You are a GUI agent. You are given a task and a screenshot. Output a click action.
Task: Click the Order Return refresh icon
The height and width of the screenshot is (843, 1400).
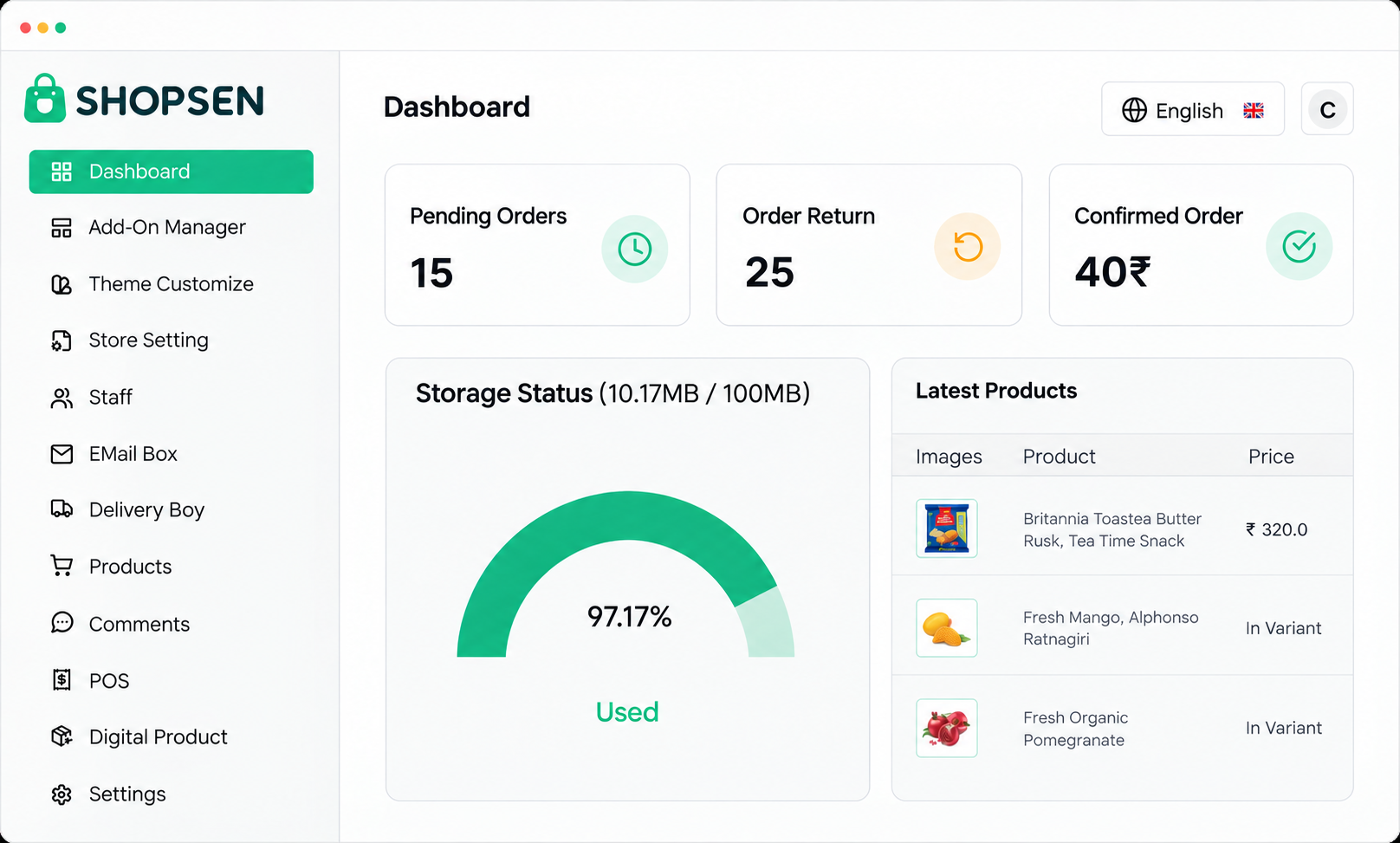[968, 247]
